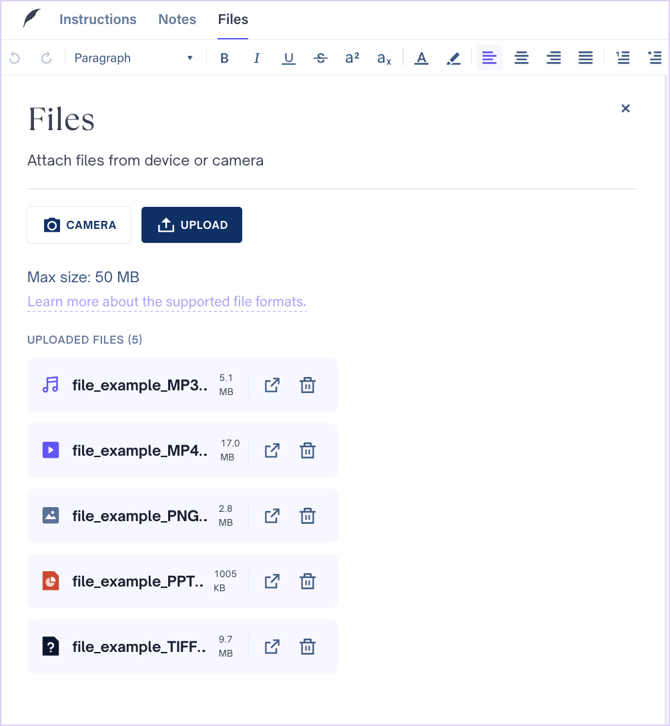Open file_example_MP4 in new window
The width and height of the screenshot is (670, 726).
(272, 450)
